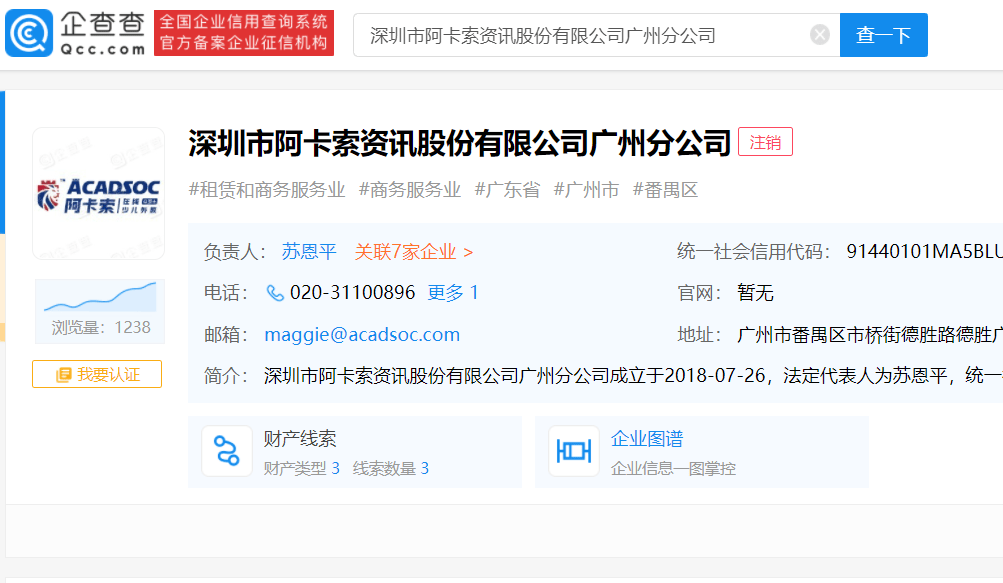Select the phone number 020-31100896
The height and width of the screenshot is (583, 1003).
coord(352,293)
